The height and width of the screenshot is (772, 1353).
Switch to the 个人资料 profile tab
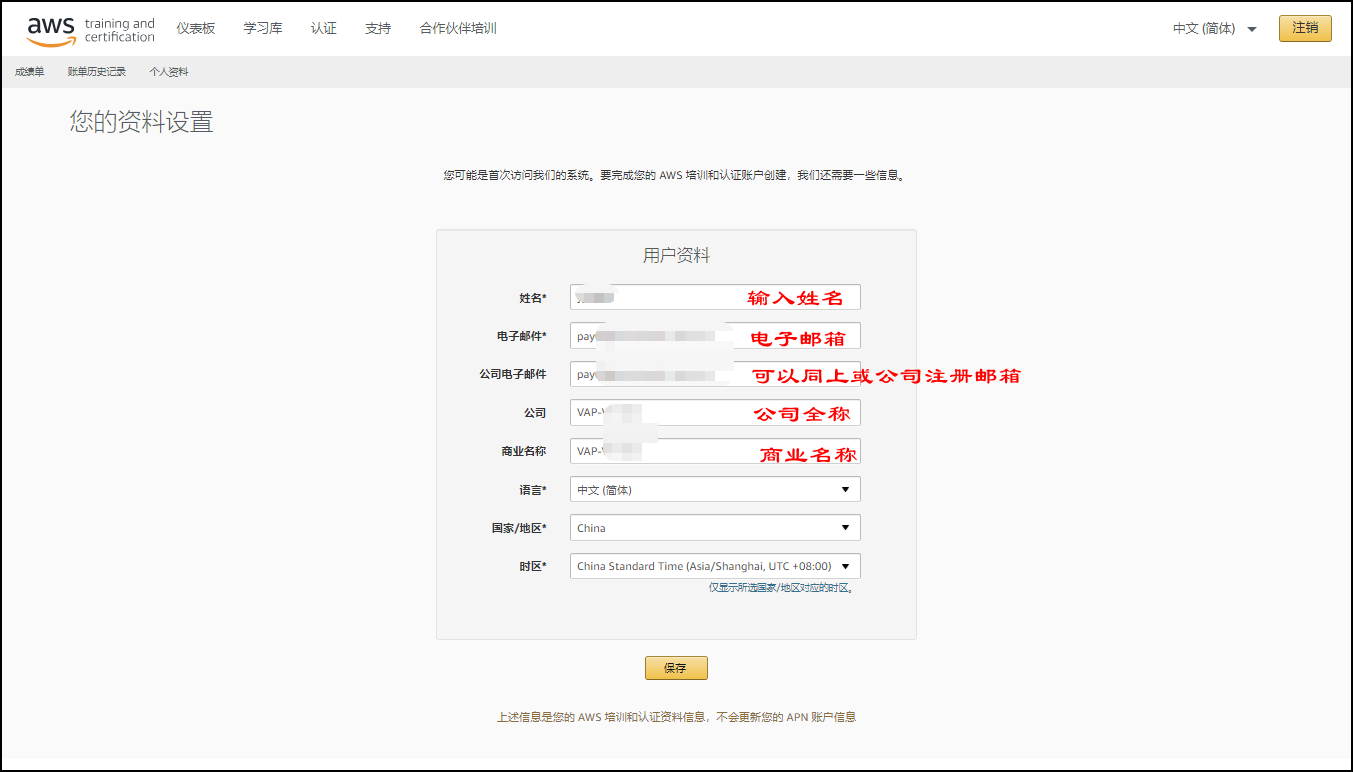point(169,72)
